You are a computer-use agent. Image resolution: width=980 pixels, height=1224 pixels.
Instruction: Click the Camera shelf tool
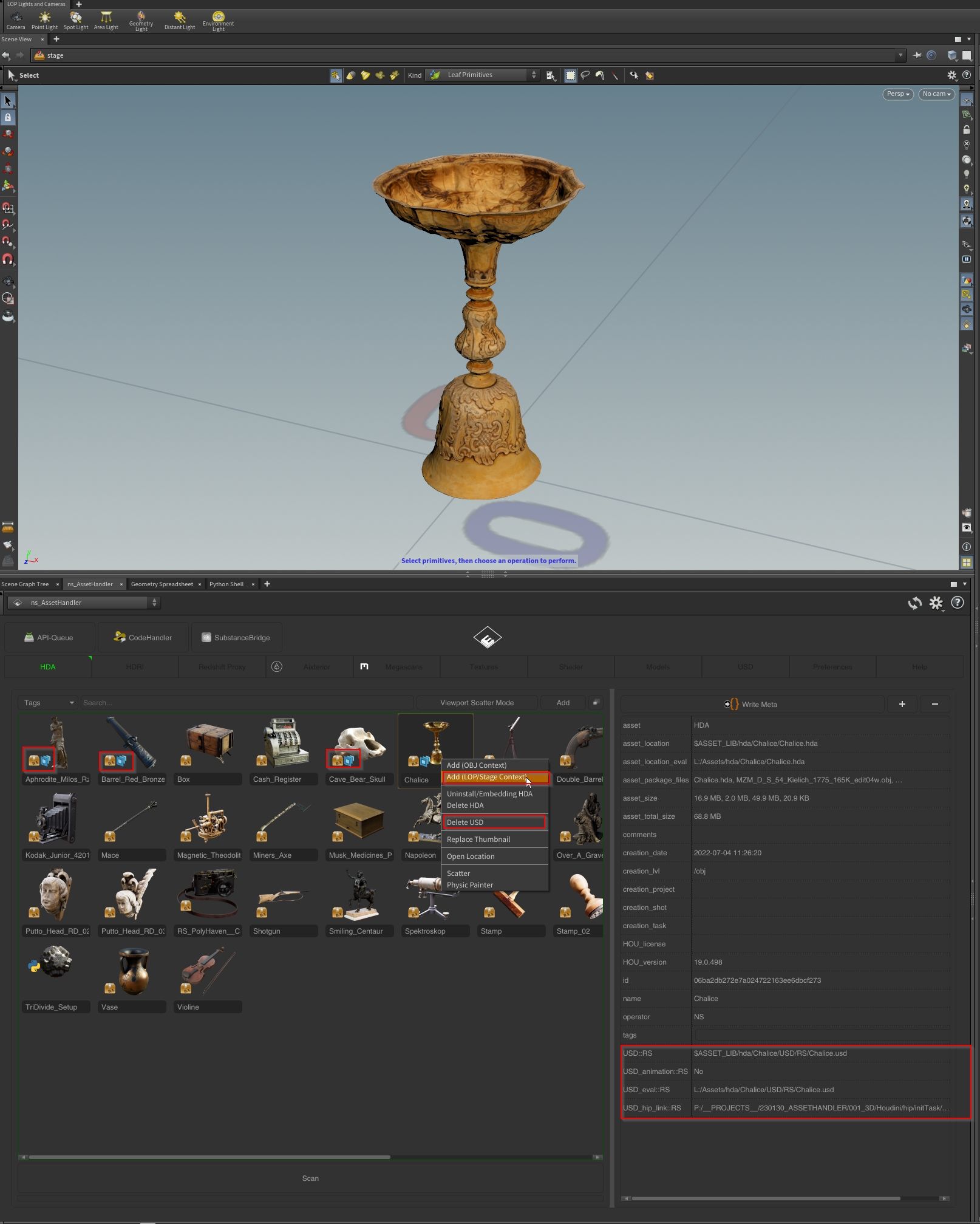[x=16, y=20]
